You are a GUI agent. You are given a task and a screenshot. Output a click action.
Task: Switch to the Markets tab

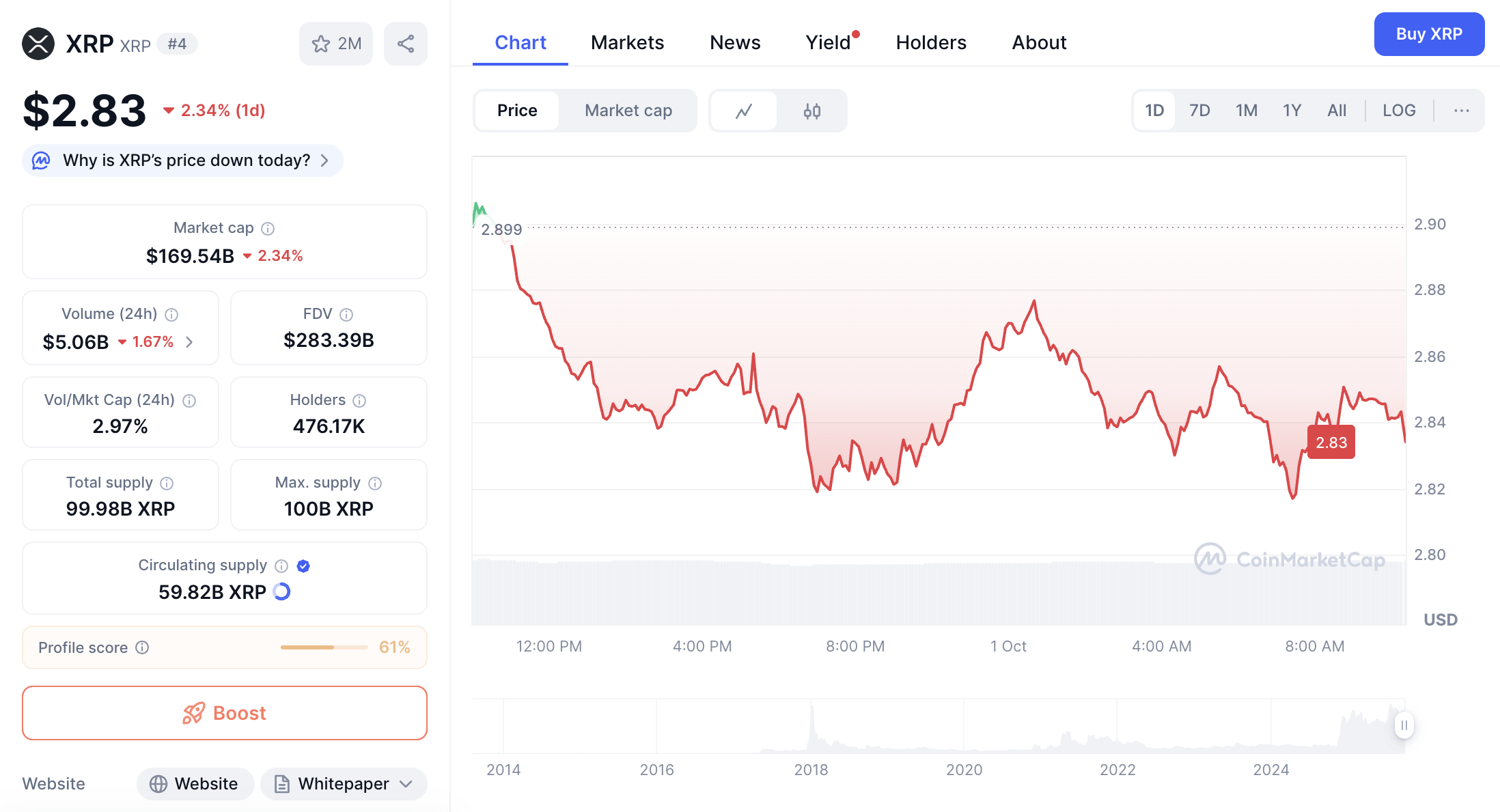[x=626, y=42]
